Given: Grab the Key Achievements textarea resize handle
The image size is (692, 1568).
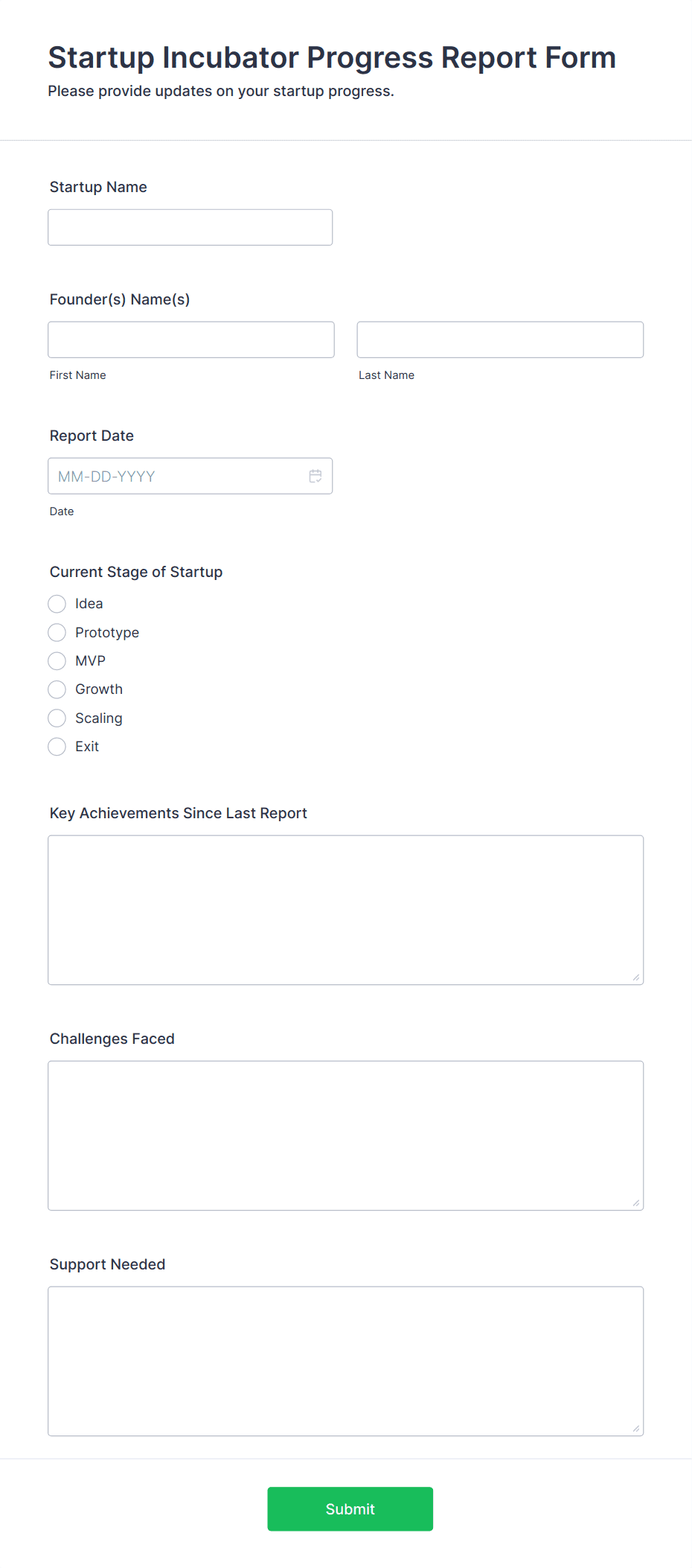Looking at the screenshot, I should pyautogui.click(x=636, y=978).
